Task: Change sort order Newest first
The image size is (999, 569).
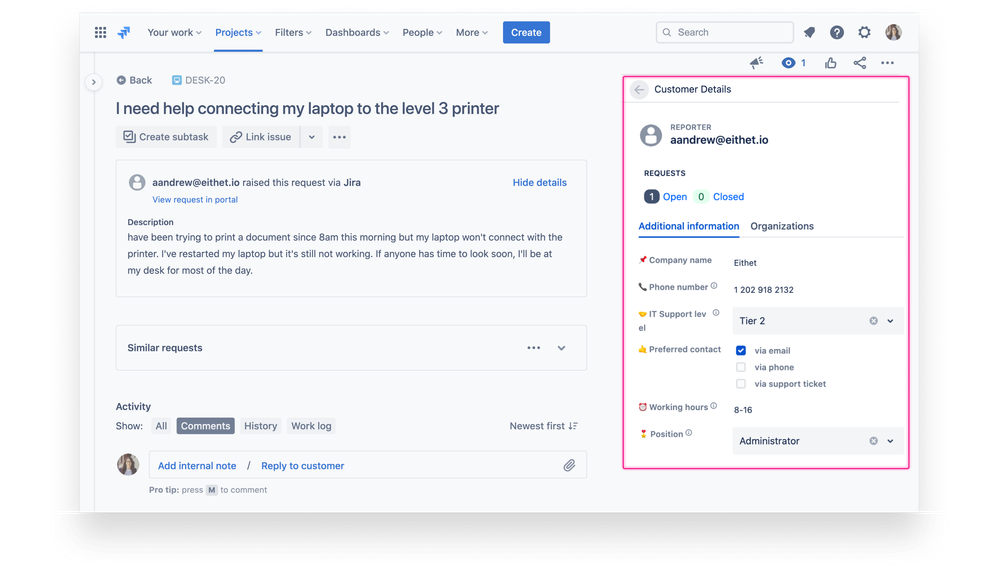Action: [x=543, y=426]
